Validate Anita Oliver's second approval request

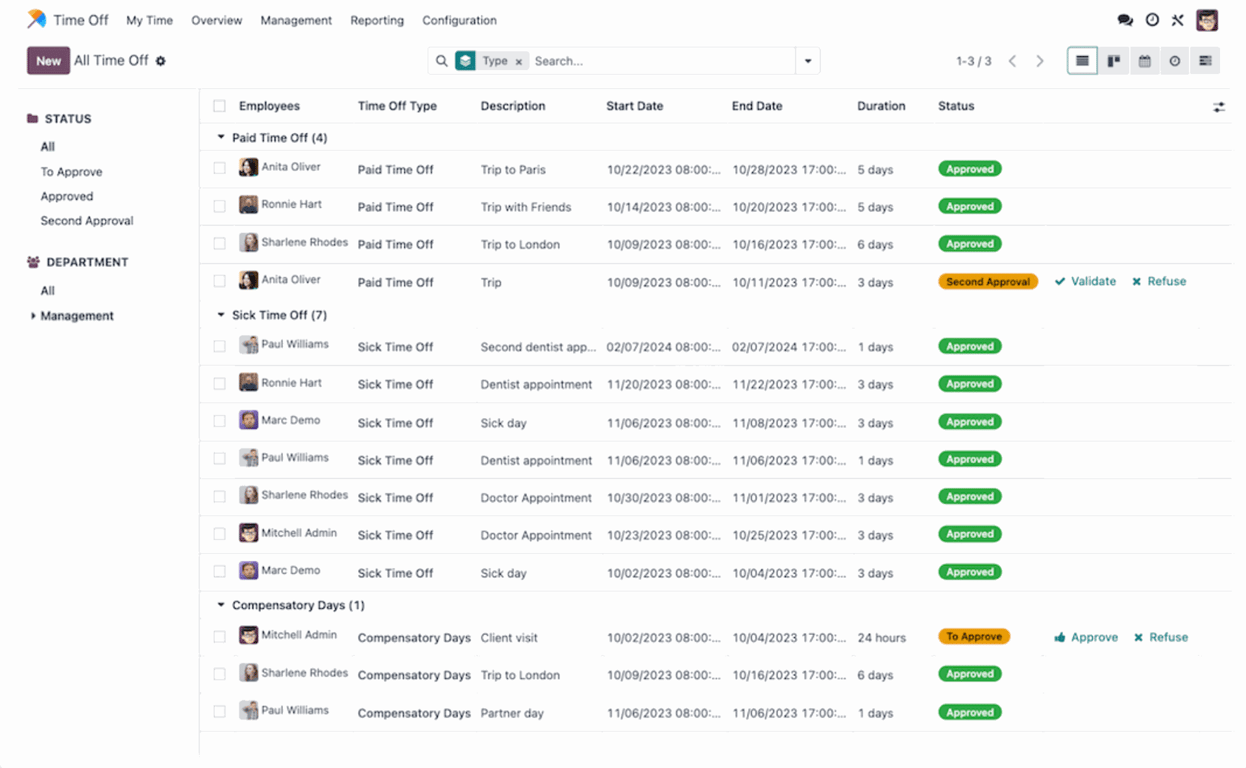pos(1085,282)
